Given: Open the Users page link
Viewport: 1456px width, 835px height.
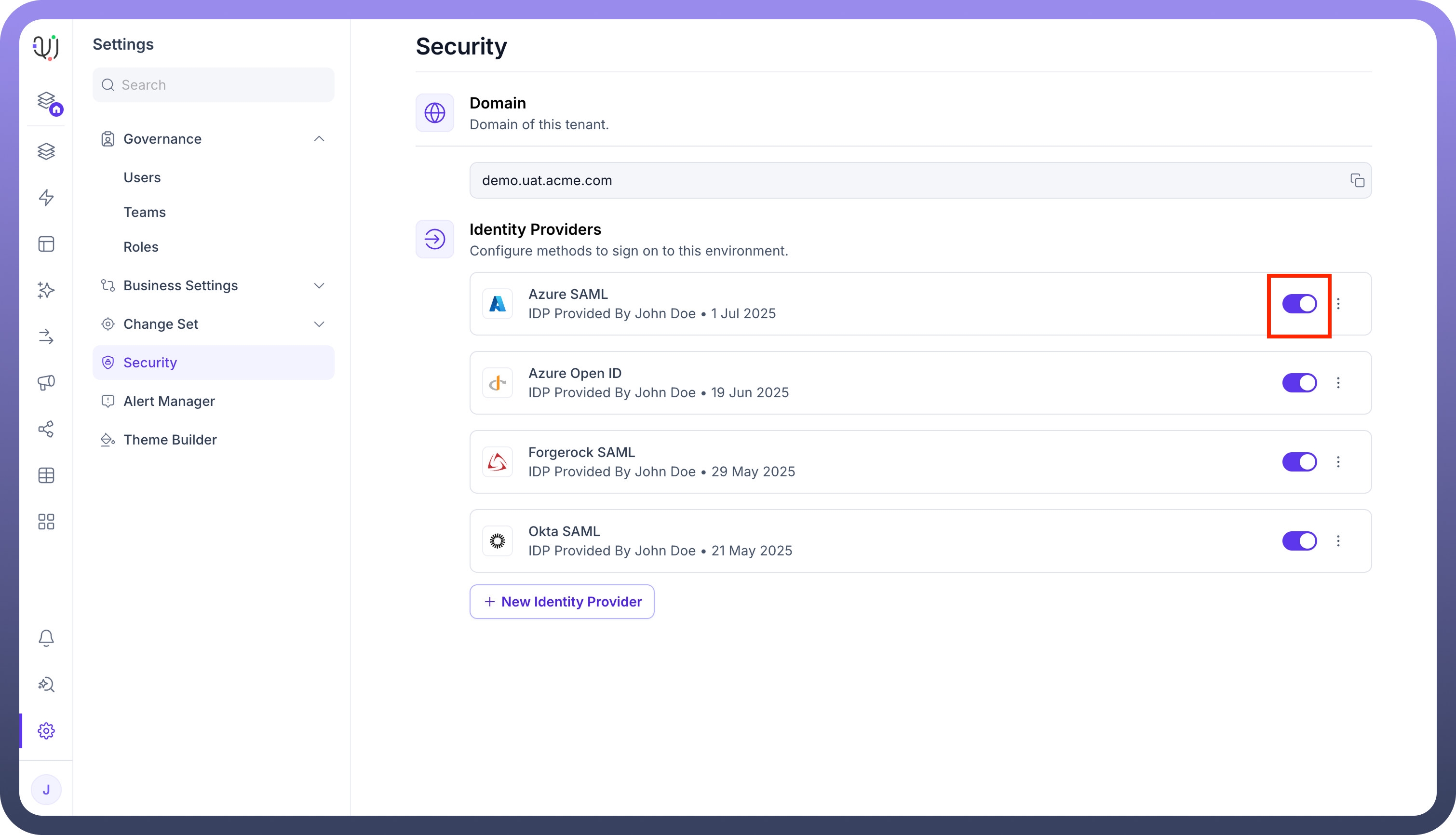Looking at the screenshot, I should tap(142, 177).
